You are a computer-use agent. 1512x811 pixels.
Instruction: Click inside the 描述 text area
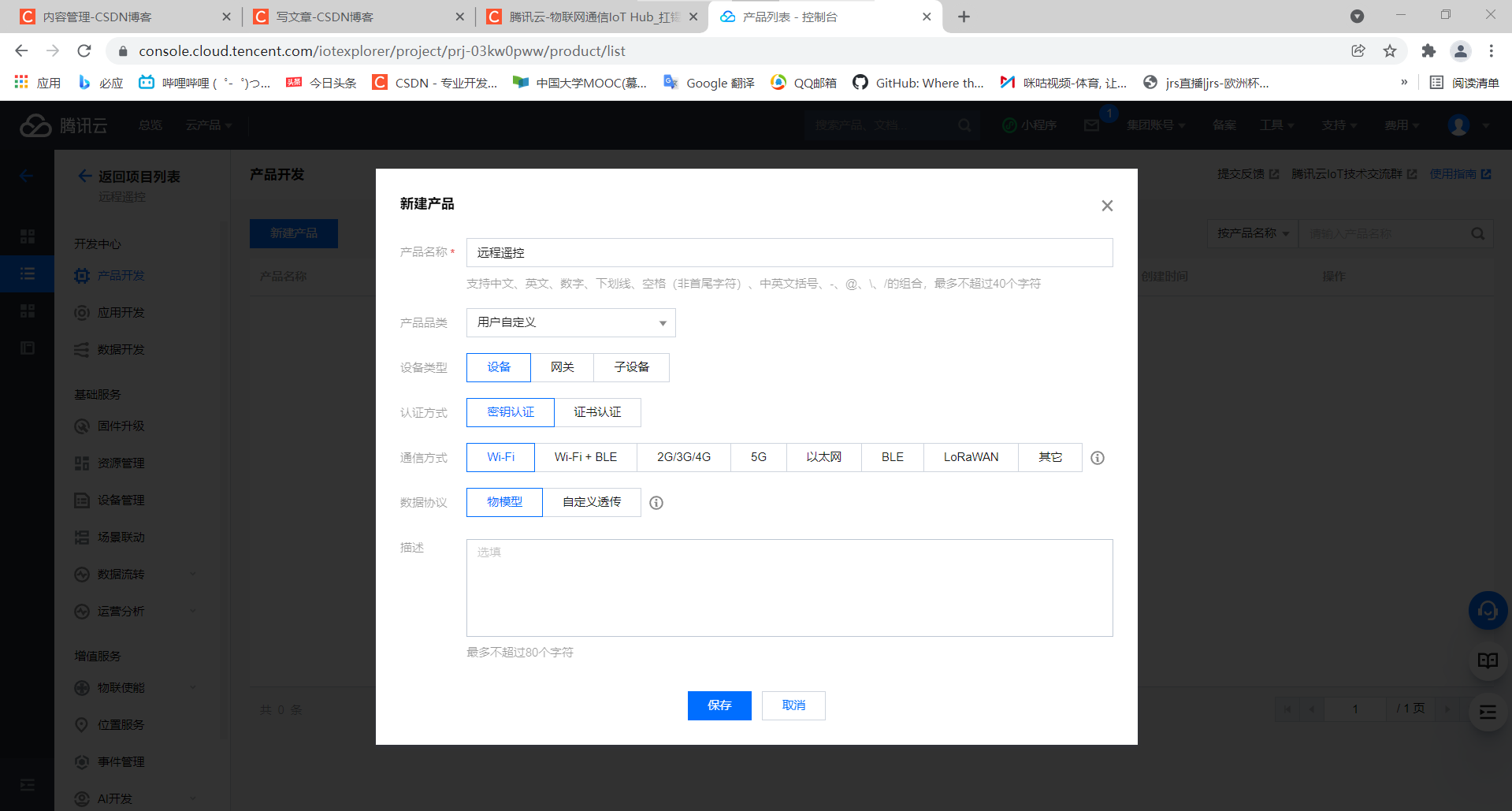point(789,587)
